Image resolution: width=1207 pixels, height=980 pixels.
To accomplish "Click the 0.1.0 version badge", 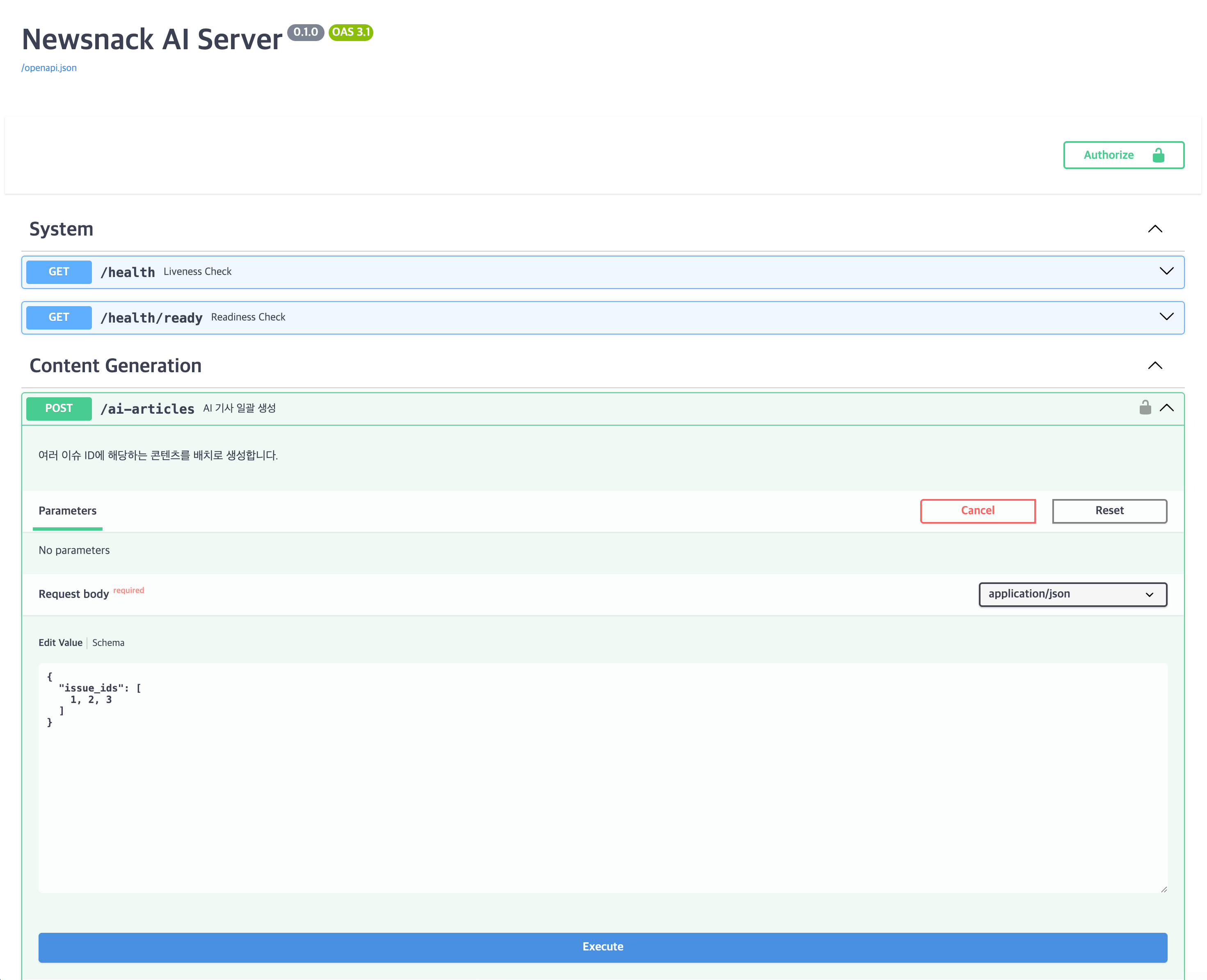I will pyautogui.click(x=305, y=32).
